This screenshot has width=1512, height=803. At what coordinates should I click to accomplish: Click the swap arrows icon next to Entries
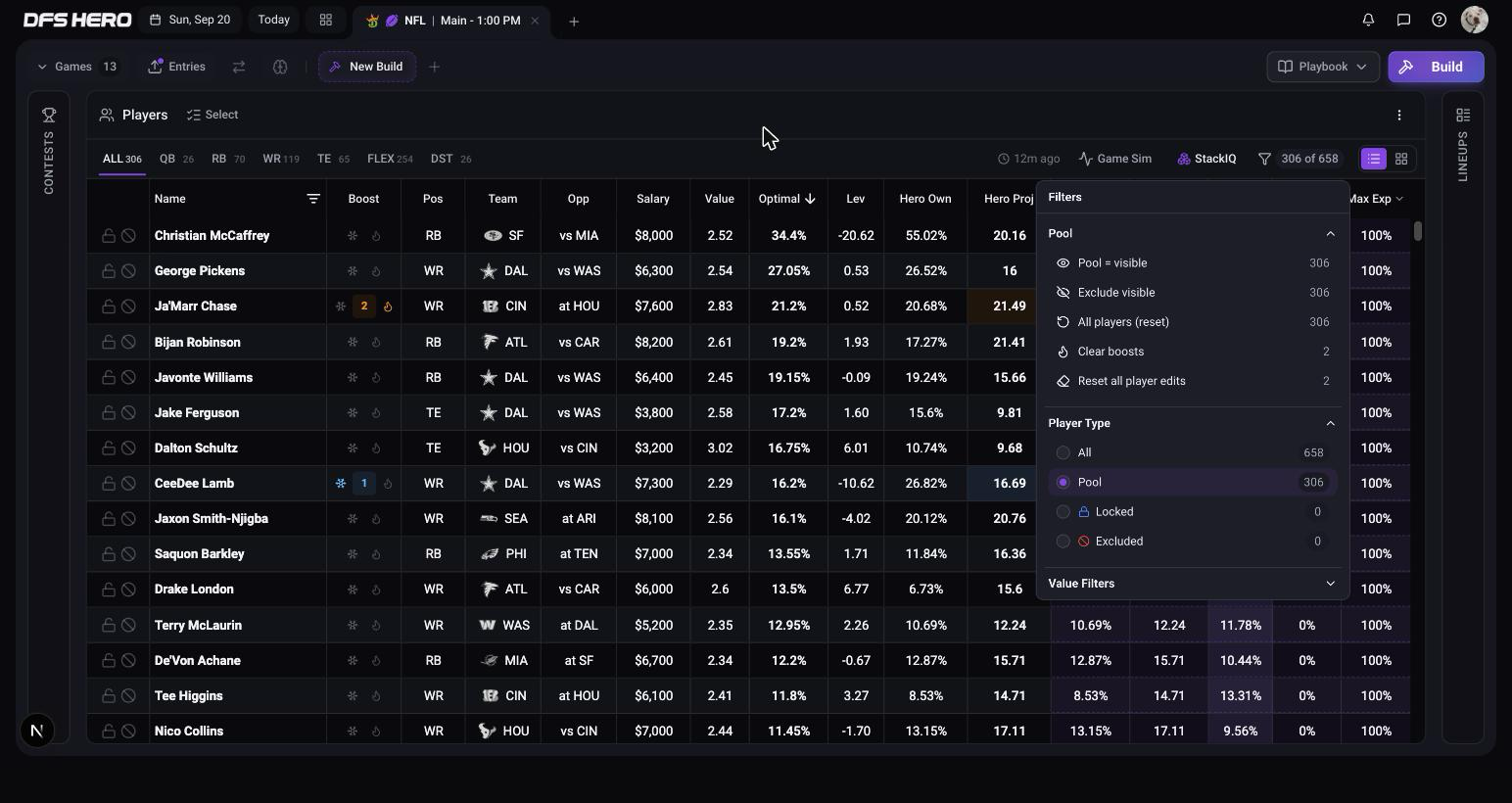coord(238,67)
